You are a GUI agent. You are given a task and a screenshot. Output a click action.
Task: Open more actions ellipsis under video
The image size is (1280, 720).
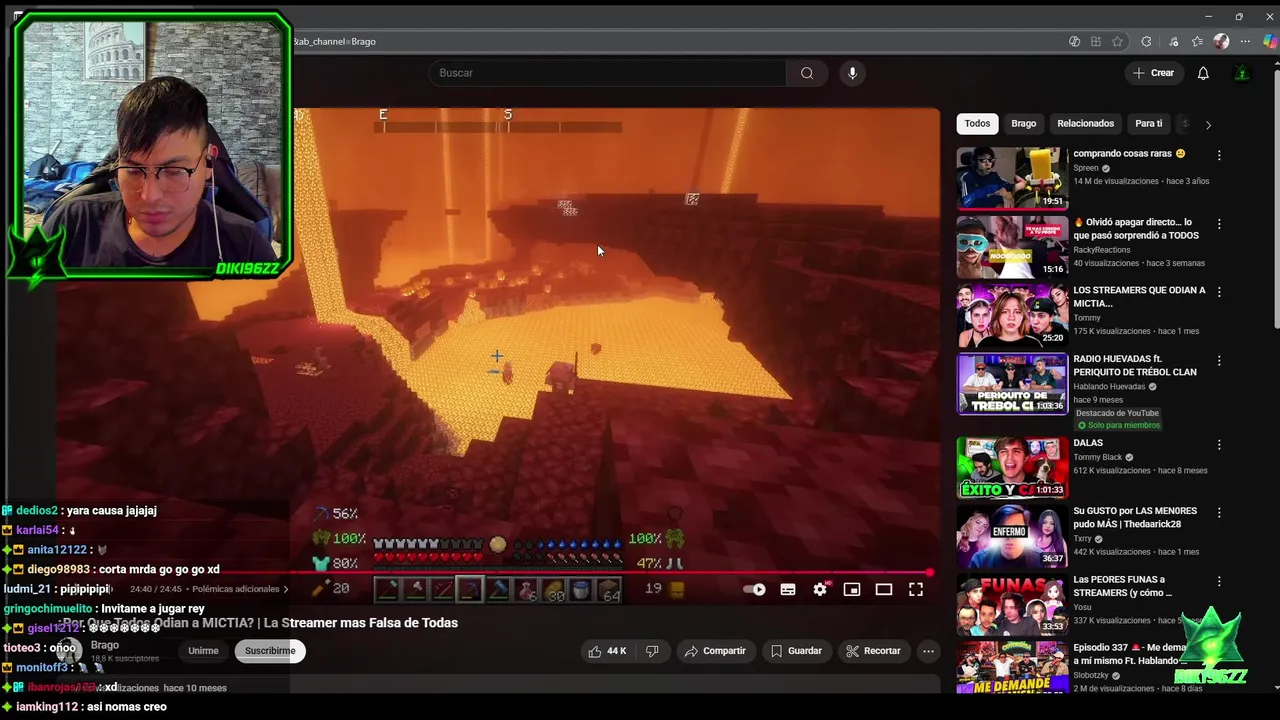[928, 651]
